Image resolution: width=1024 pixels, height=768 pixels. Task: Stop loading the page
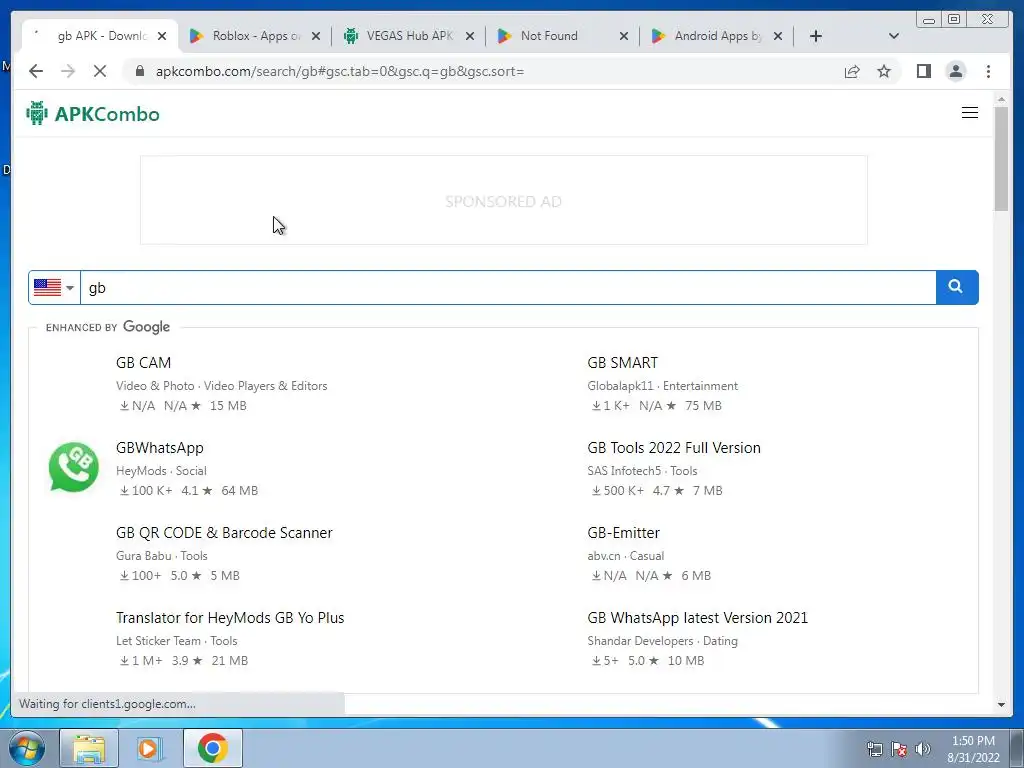point(100,71)
